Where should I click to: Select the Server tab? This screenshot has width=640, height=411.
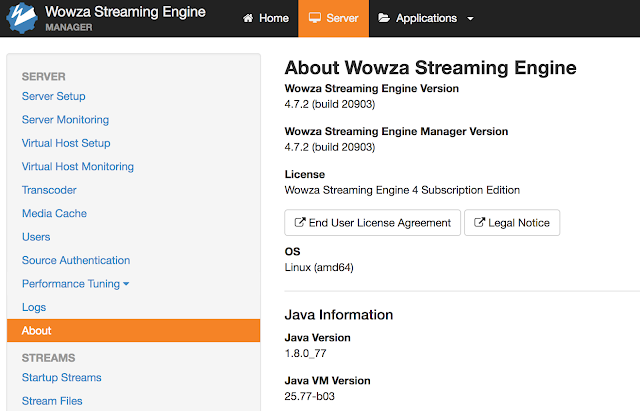tap(333, 18)
